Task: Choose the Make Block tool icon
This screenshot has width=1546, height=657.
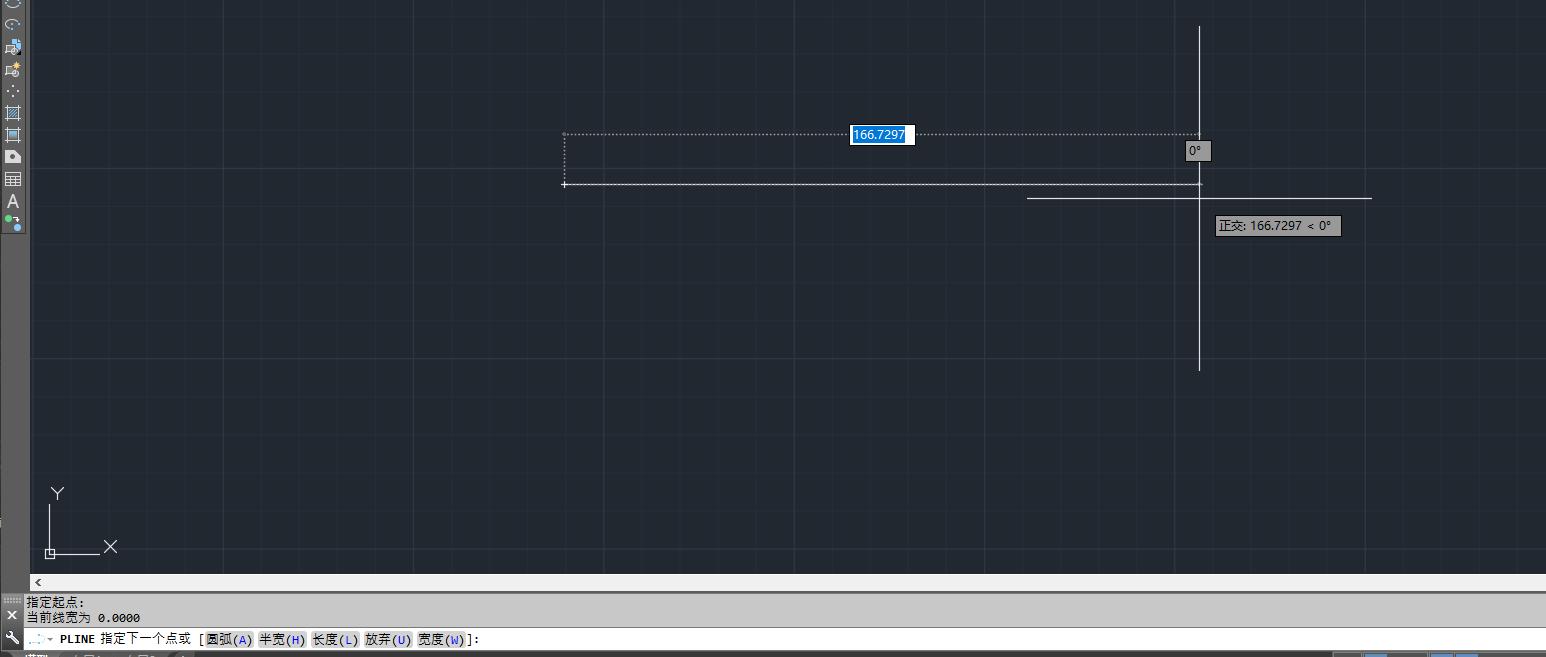Action: click(x=13, y=70)
